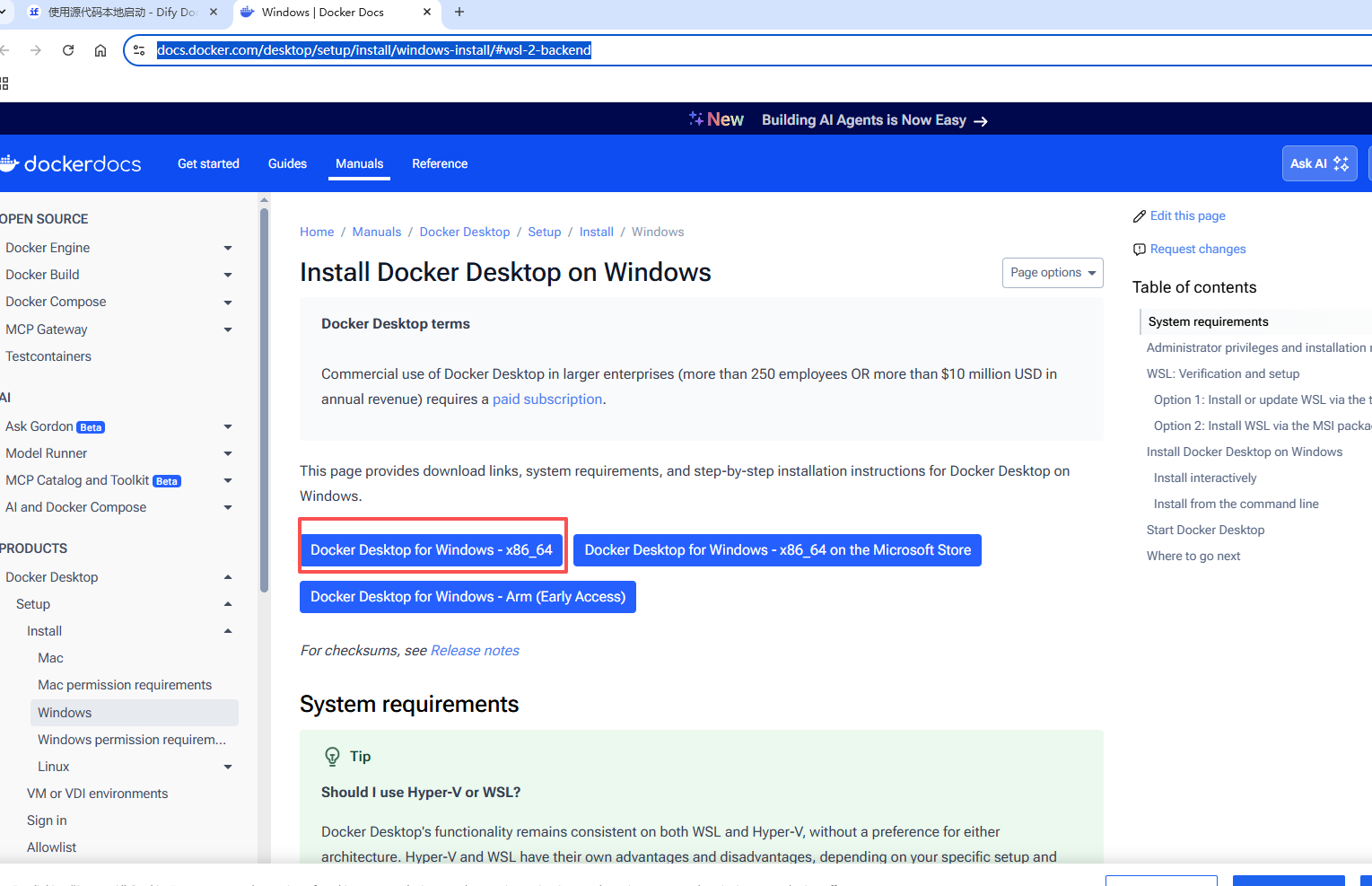
Task: Click the Edit this page pencil icon
Action: (x=1140, y=216)
